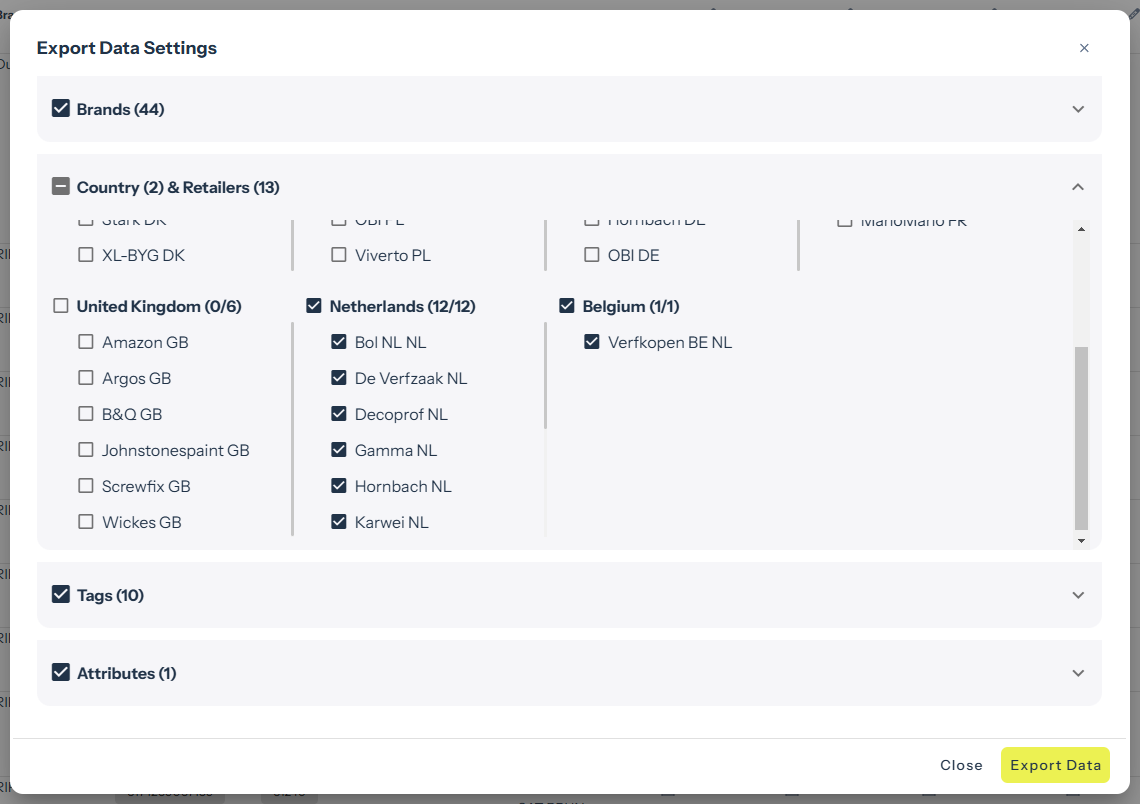This screenshot has height=804, width=1140.
Task: Click the Close button
Action: (961, 765)
